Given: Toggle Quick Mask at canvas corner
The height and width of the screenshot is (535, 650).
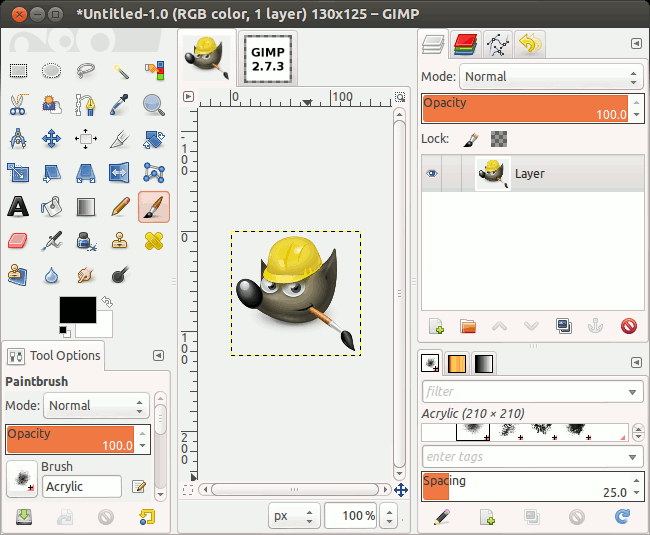Looking at the screenshot, I should (188, 490).
